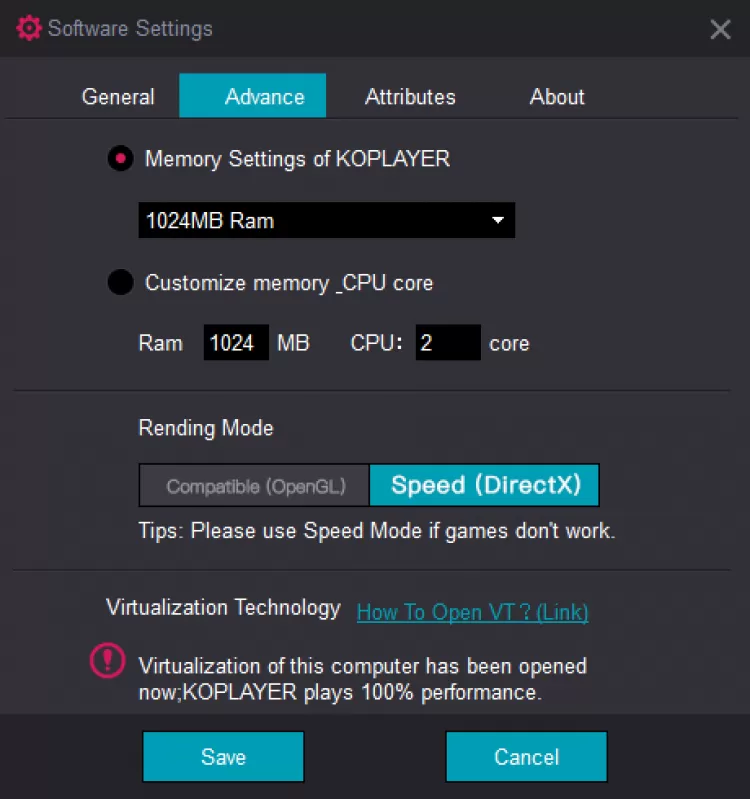Viewport: 750px width, 799px height.
Task: Switch to the Advance tab
Action: pyautogui.click(x=253, y=97)
